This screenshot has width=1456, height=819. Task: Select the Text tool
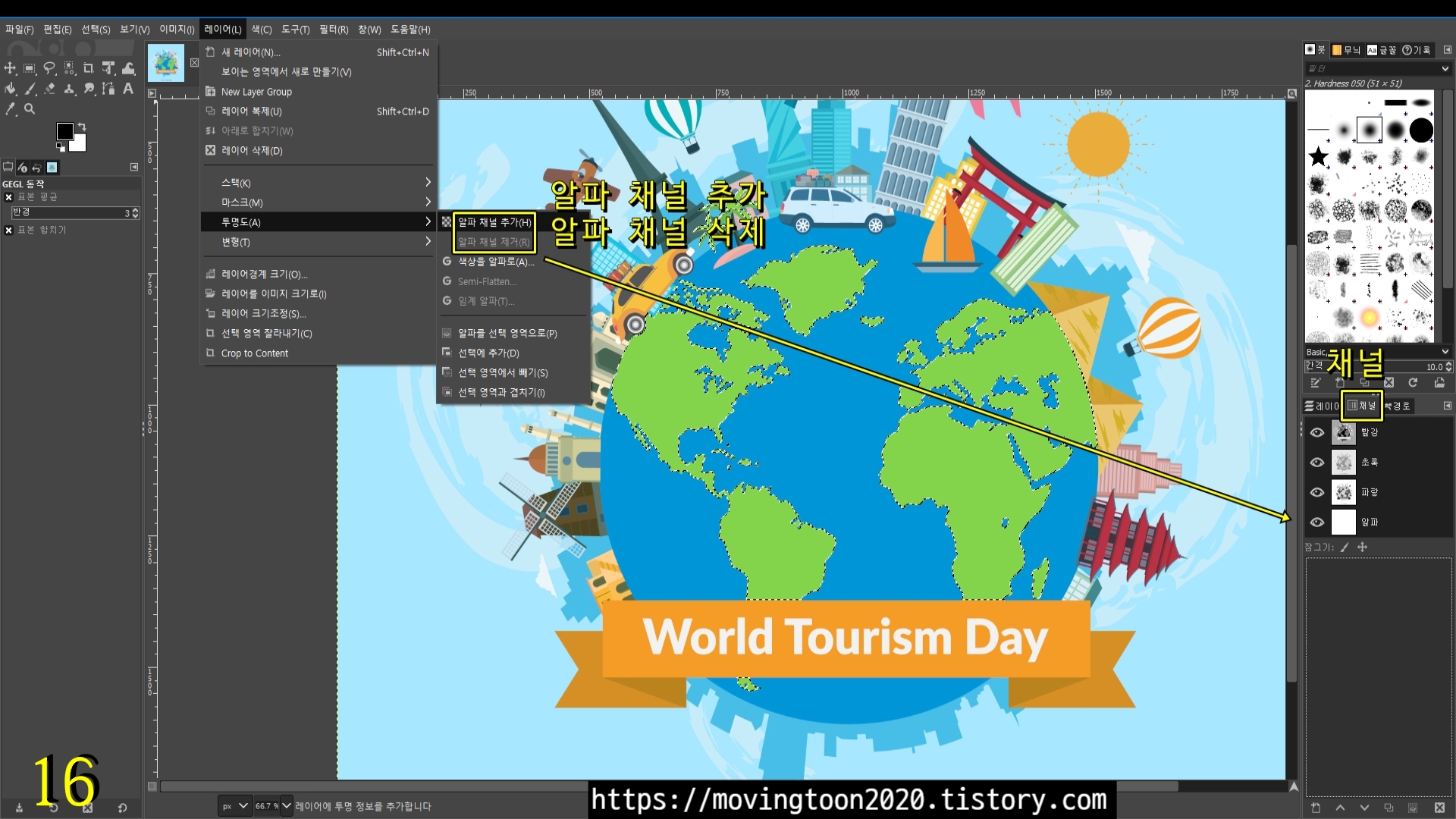128,88
